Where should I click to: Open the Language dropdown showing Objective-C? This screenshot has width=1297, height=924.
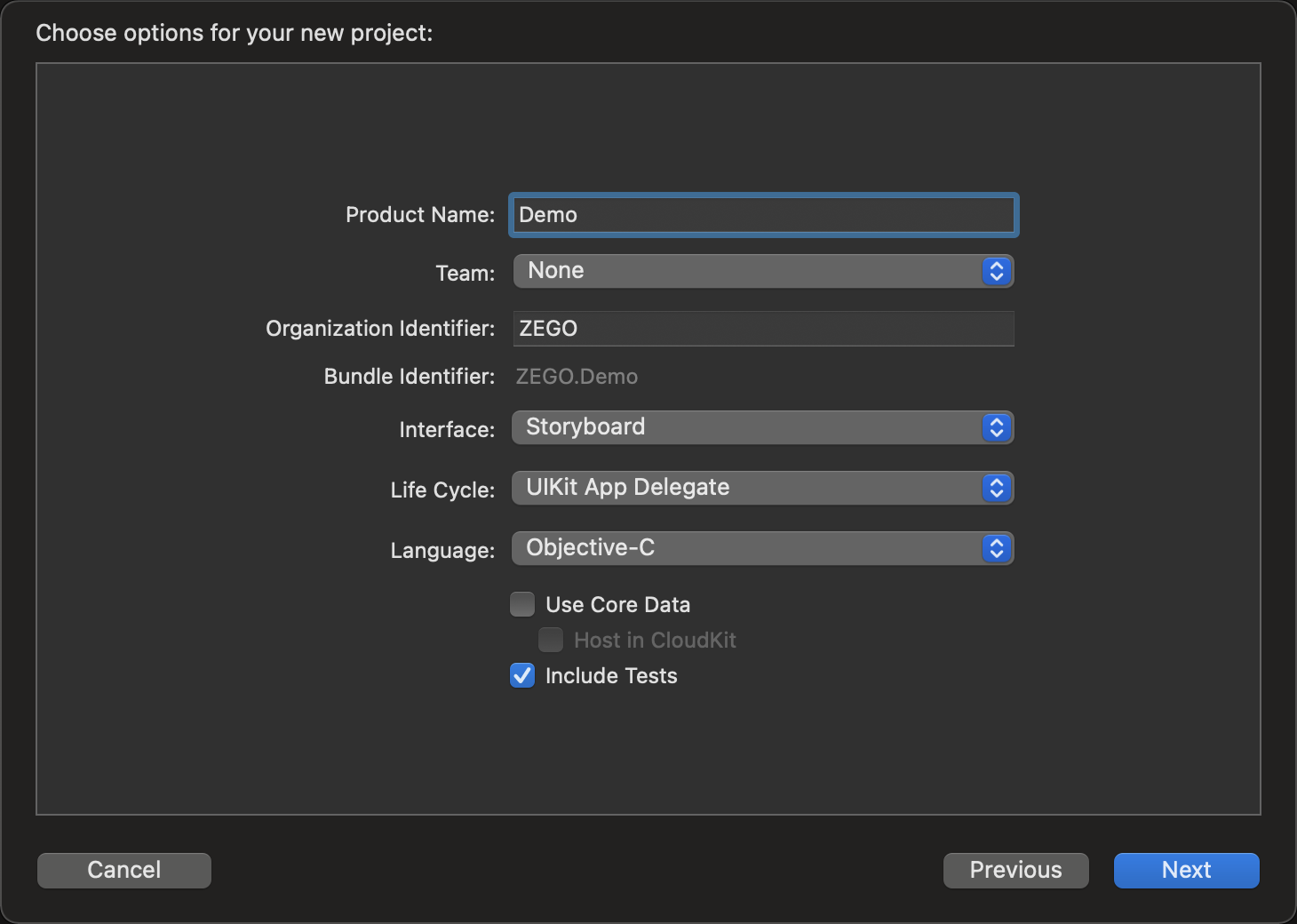[x=746, y=548]
